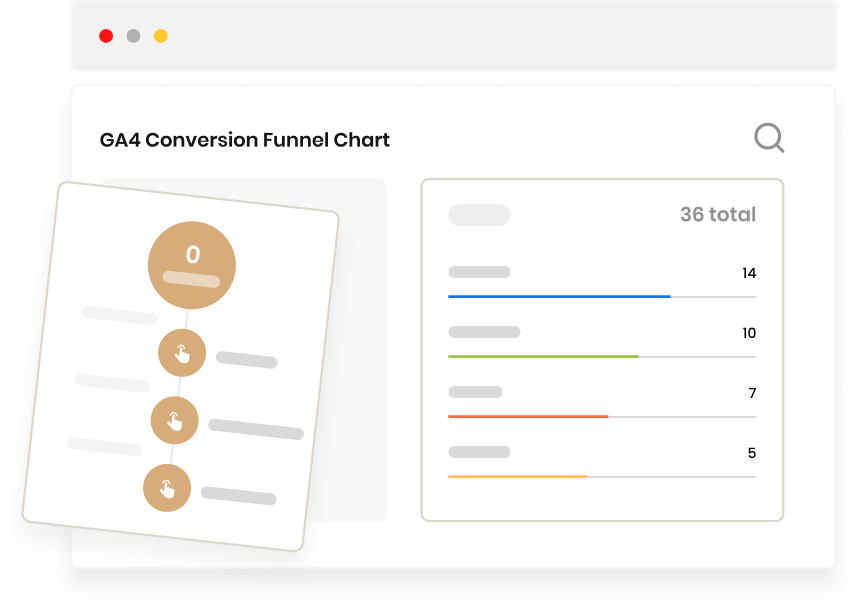Click the gray label beside the 36 total text

tap(478, 214)
